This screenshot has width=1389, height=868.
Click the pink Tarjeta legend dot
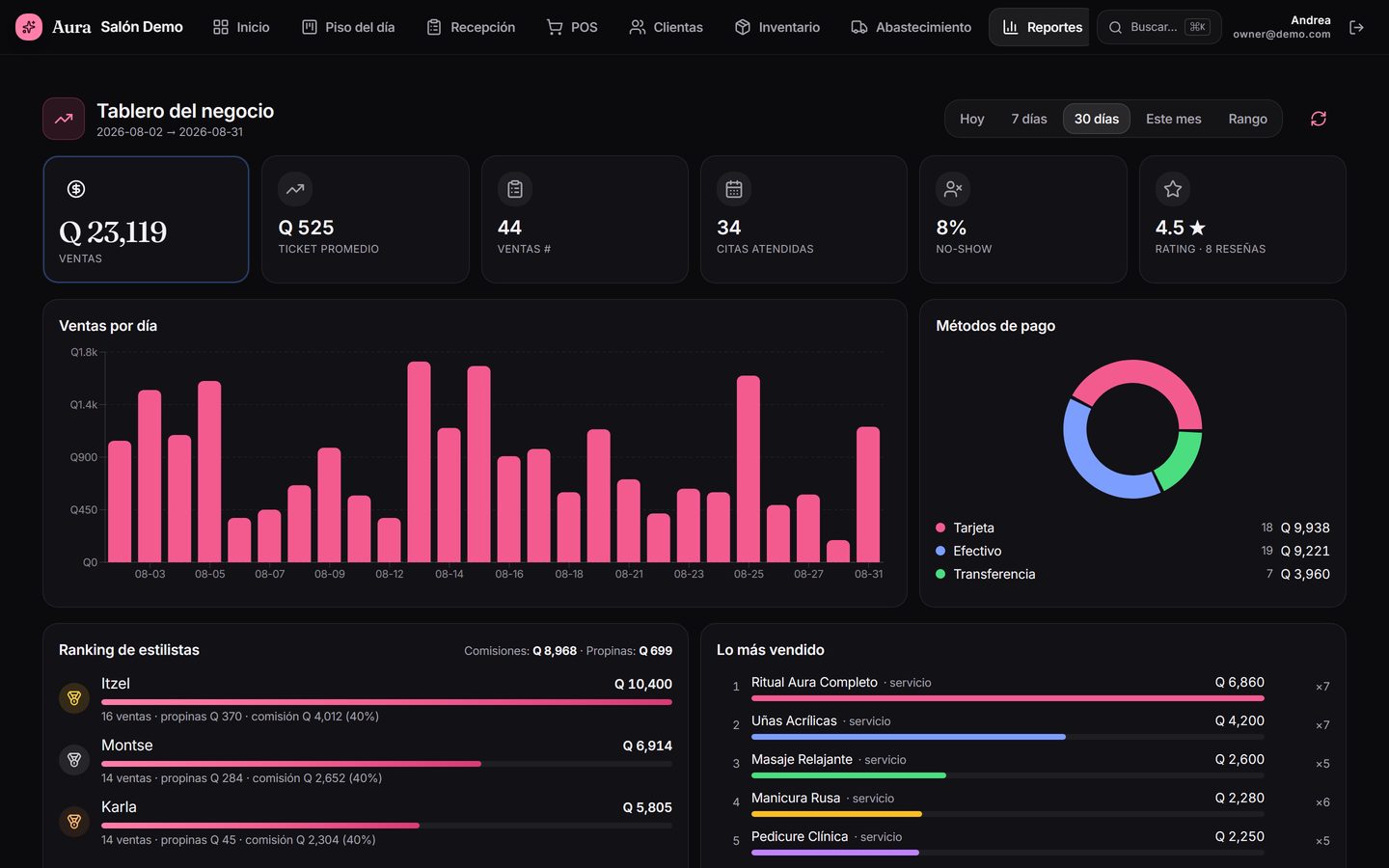940,528
